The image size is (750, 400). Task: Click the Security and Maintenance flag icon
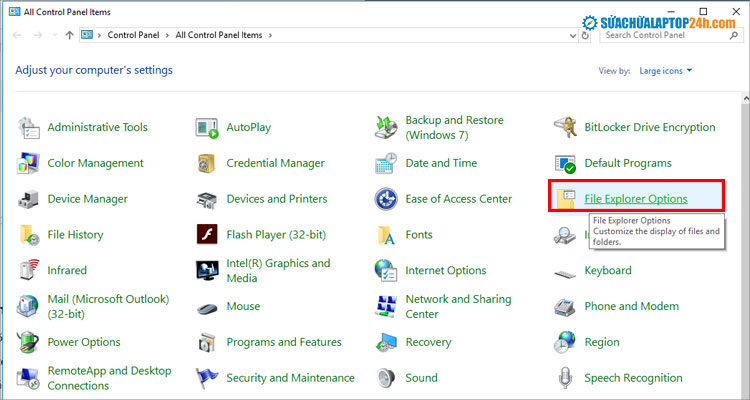pyautogui.click(x=207, y=378)
